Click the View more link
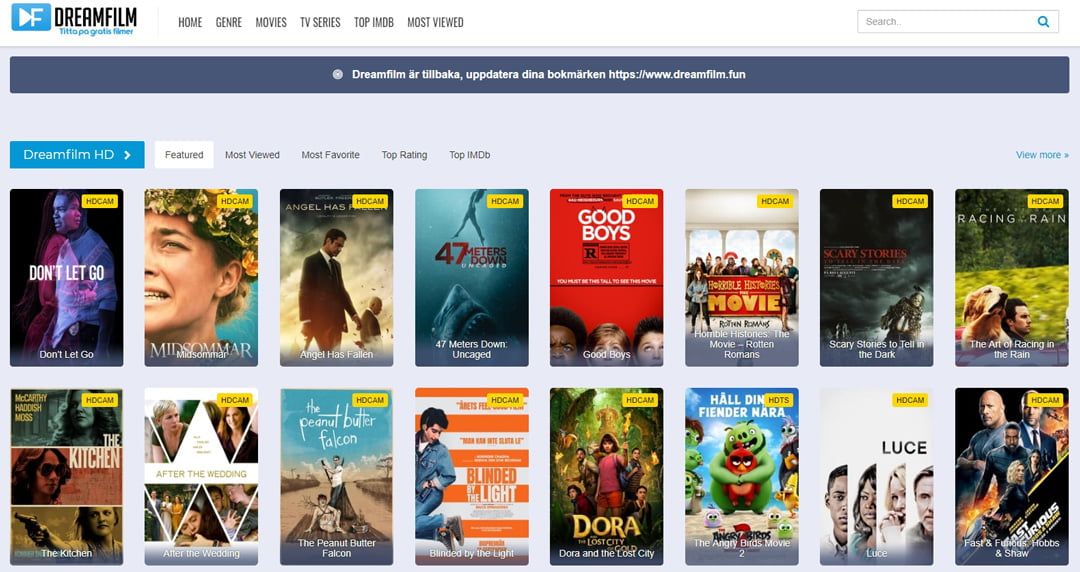Image resolution: width=1080 pixels, height=572 pixels. pyautogui.click(x=1042, y=155)
